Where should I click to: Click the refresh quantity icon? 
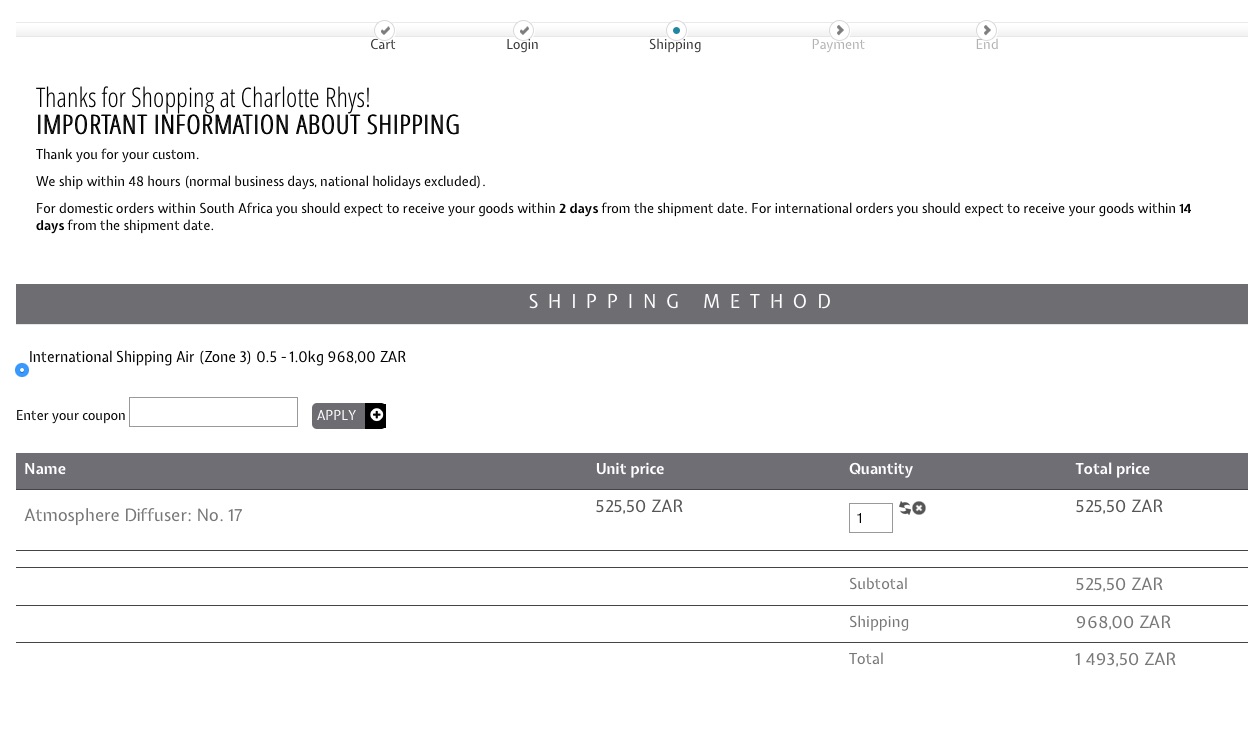905,508
